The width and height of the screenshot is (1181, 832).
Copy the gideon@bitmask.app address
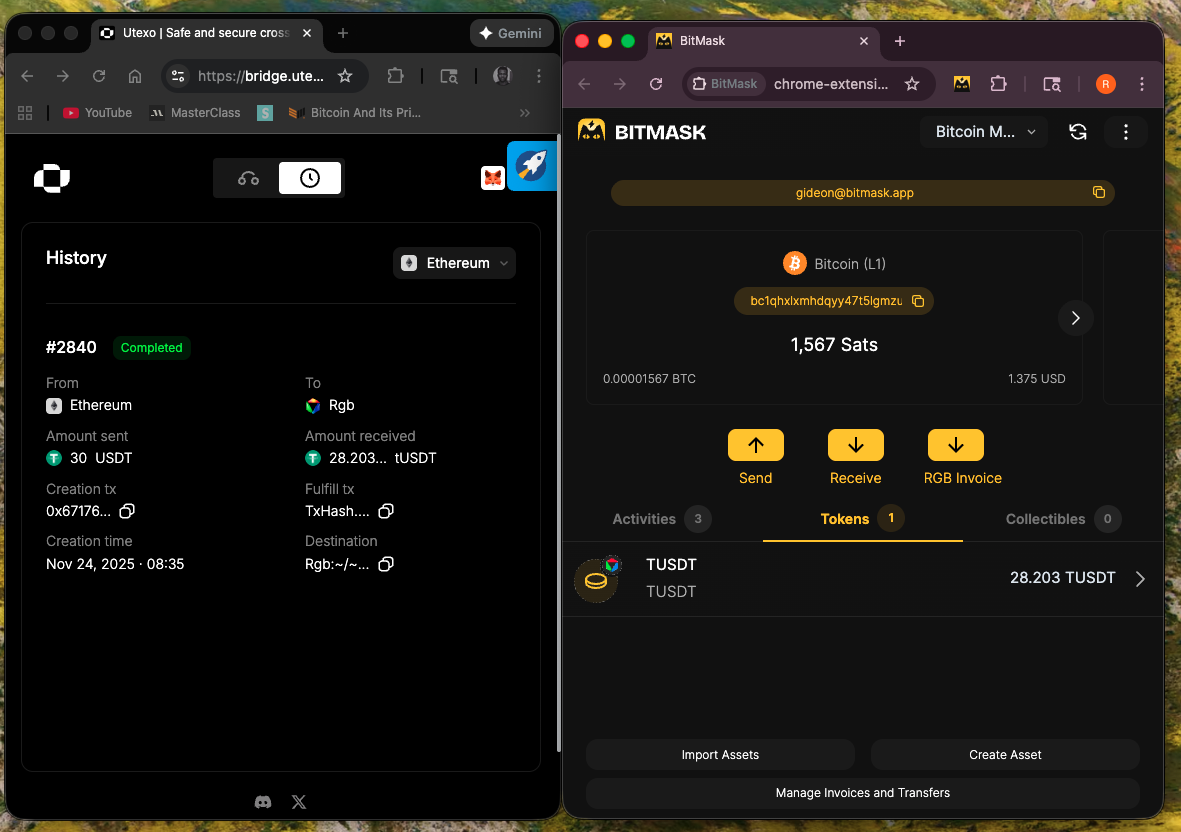coord(1098,192)
